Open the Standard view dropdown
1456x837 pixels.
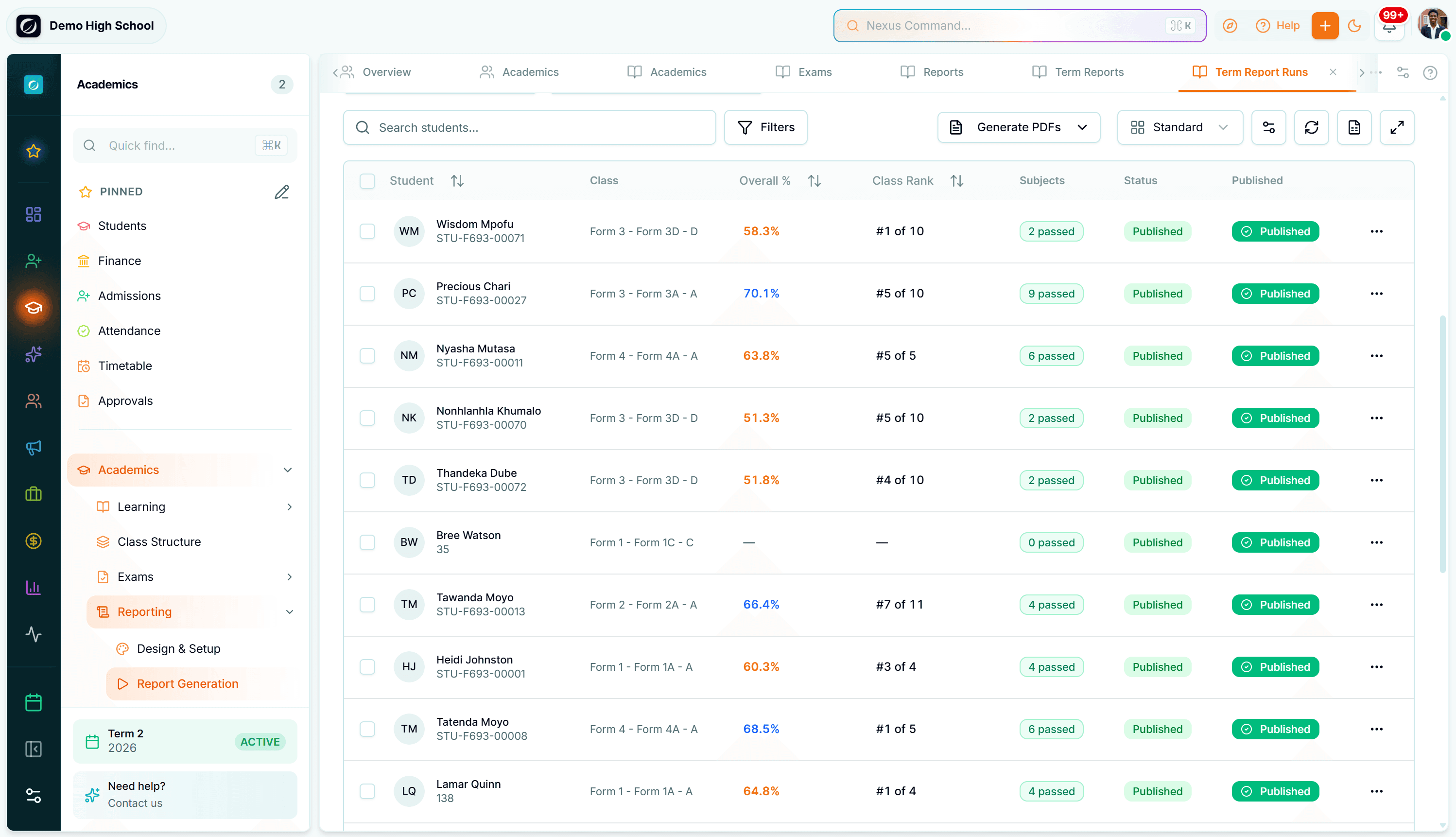pos(1179,127)
